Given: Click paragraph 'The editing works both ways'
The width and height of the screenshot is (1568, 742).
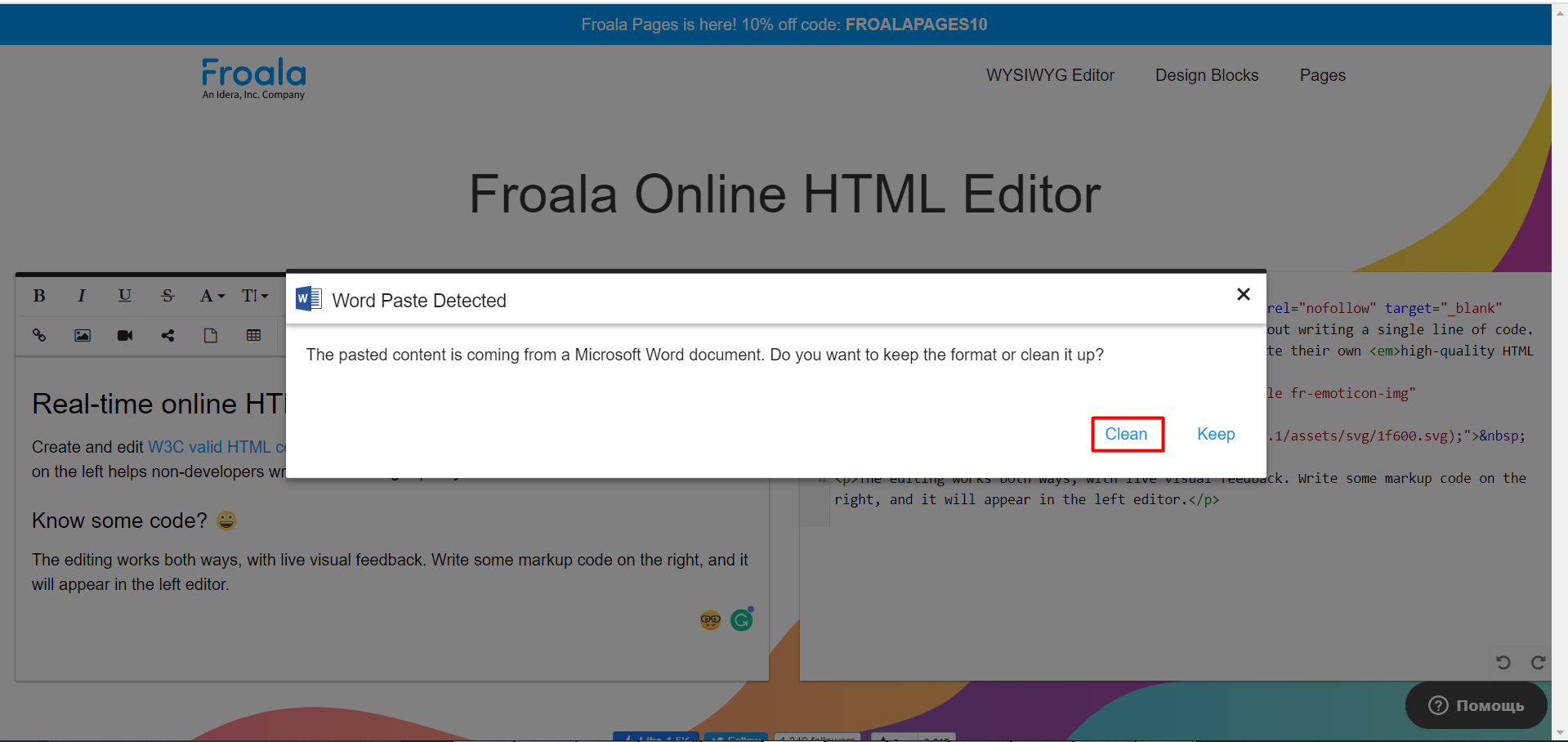Looking at the screenshot, I should click(390, 572).
